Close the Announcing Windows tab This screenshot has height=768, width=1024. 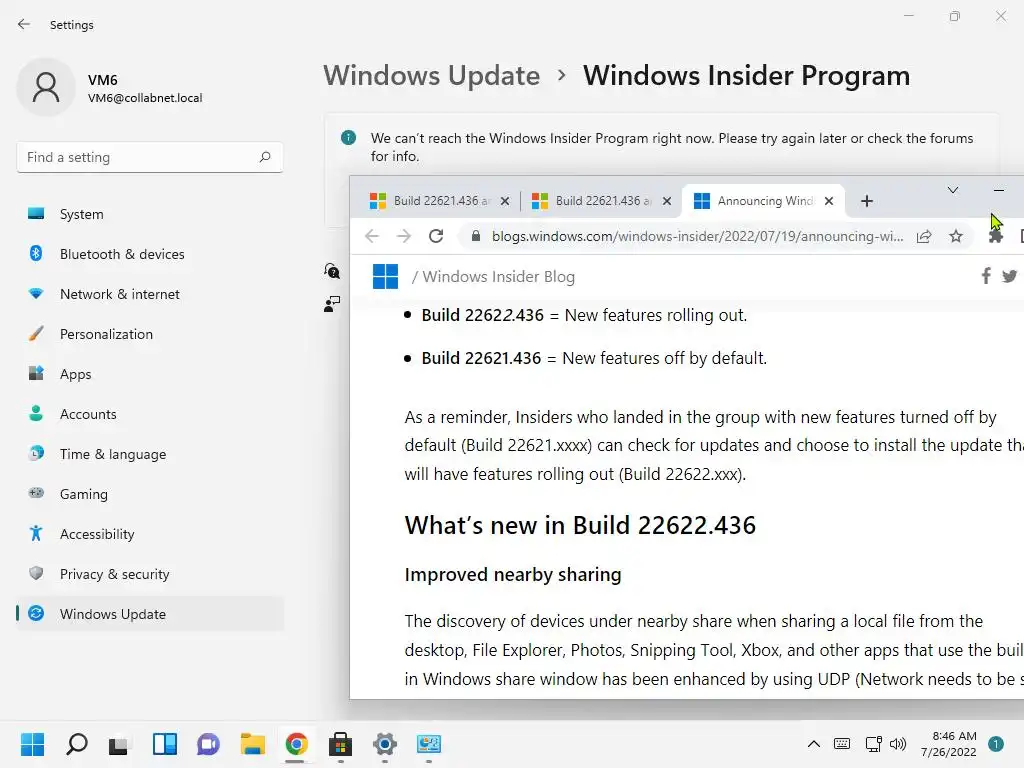pyautogui.click(x=829, y=201)
